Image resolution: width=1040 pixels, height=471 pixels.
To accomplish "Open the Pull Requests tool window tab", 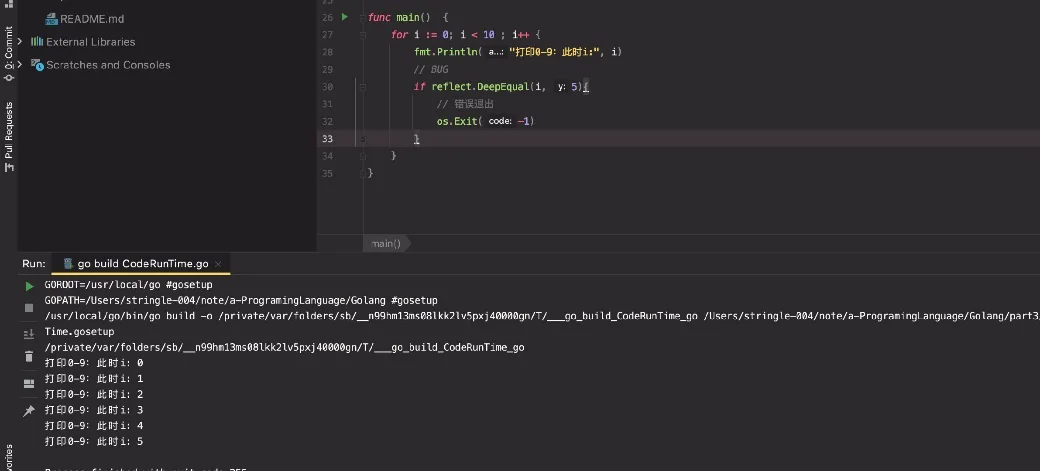I will (9, 136).
